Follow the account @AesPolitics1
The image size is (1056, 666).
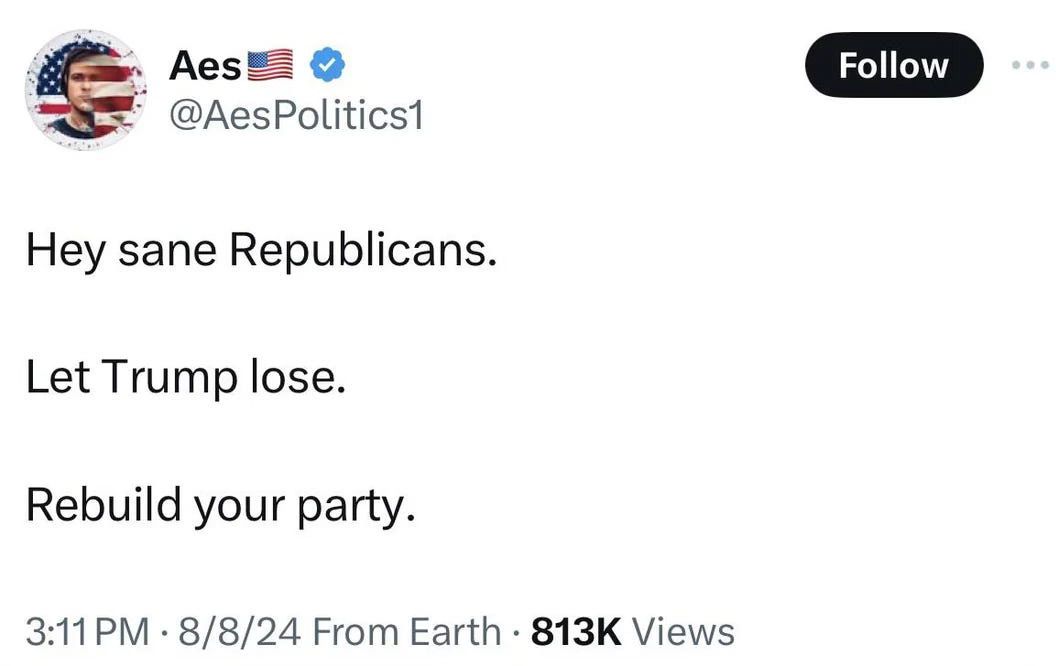893,64
